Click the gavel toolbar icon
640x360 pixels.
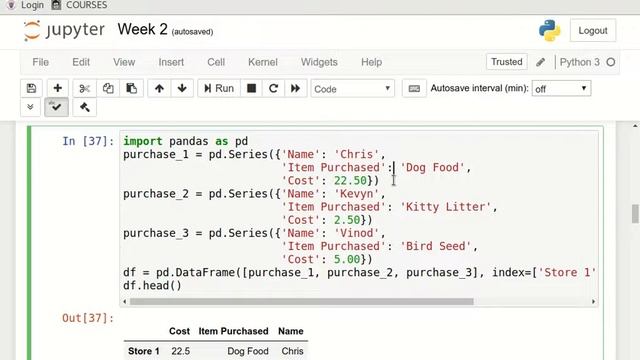pyautogui.click(x=84, y=107)
